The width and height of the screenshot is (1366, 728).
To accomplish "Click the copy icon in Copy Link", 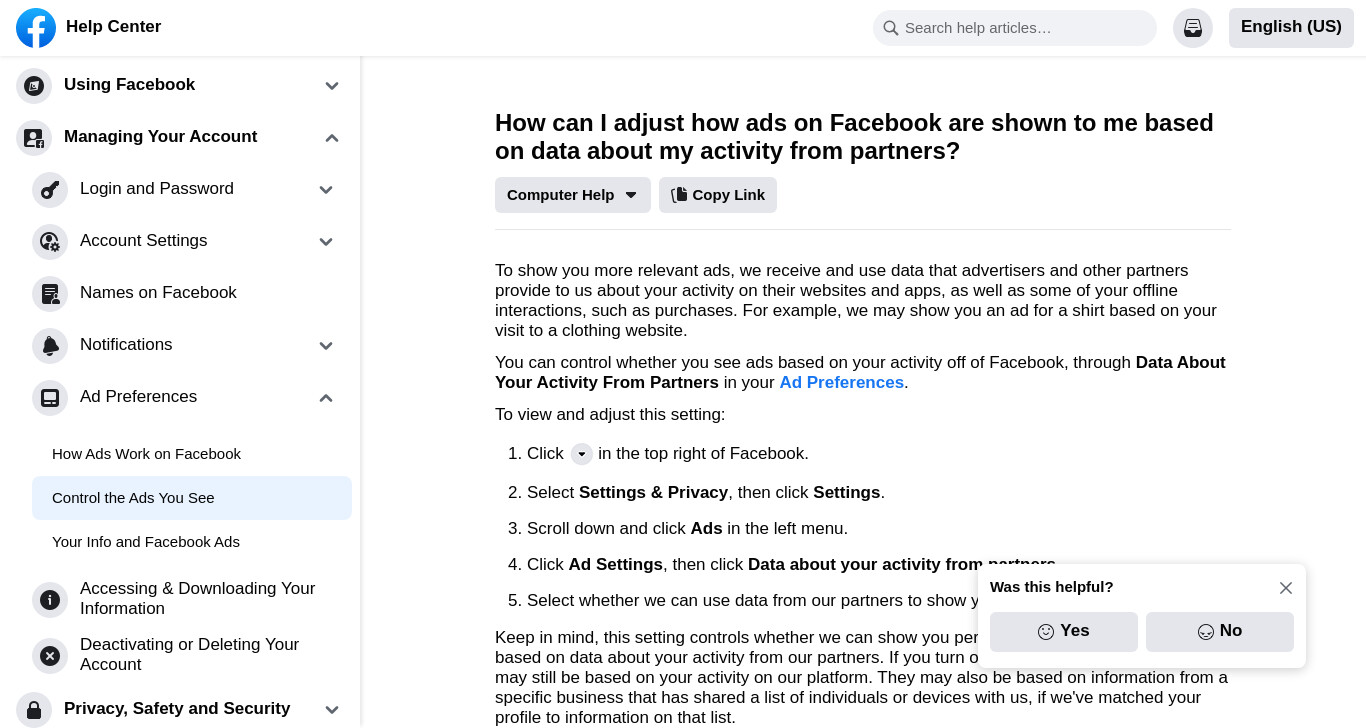I will pos(679,195).
